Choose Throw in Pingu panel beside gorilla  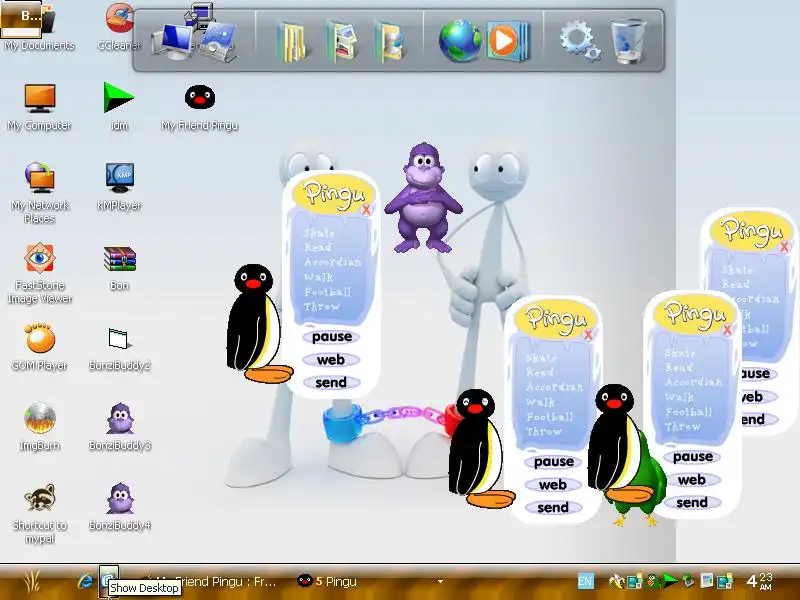click(x=321, y=307)
